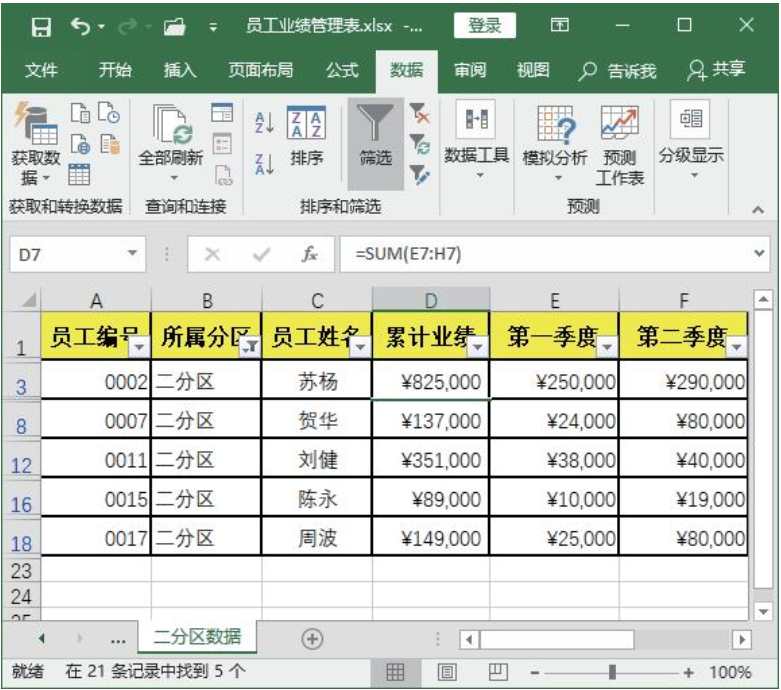
Task: Open the 排序 sort dialog
Action: click(307, 137)
